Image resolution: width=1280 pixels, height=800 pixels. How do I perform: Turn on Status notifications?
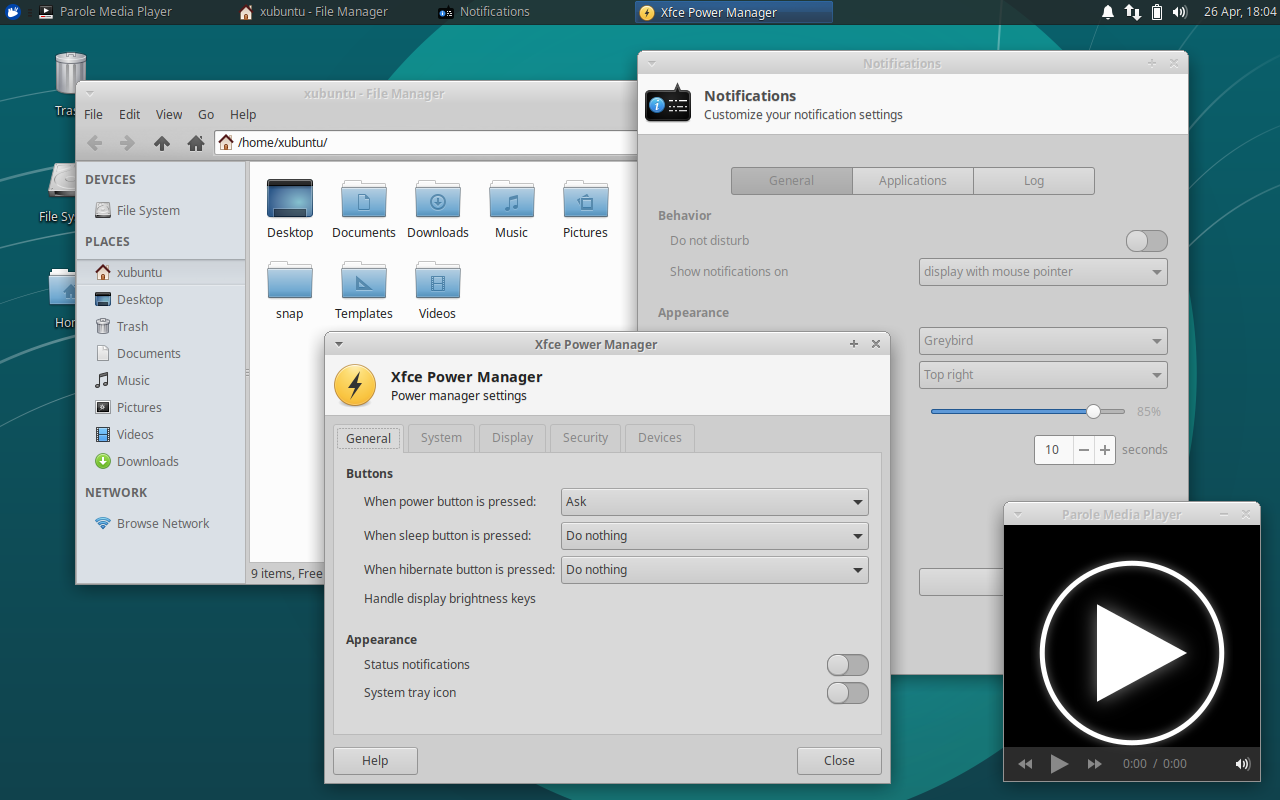pyautogui.click(x=847, y=664)
